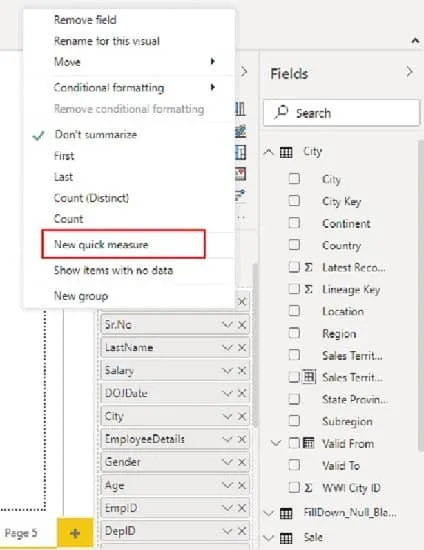The image size is (424, 550).
Task: Click Remove field in the context menu
Action: [85, 20]
